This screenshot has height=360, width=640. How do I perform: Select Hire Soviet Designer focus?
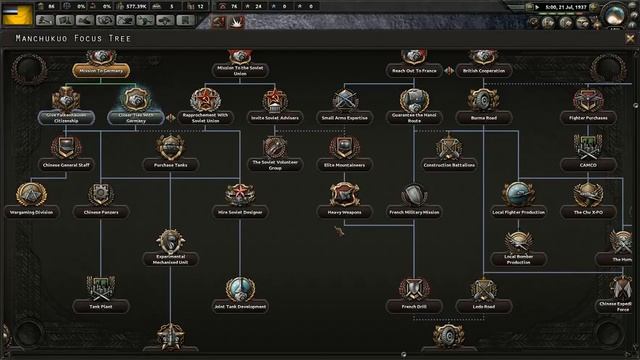(240, 212)
